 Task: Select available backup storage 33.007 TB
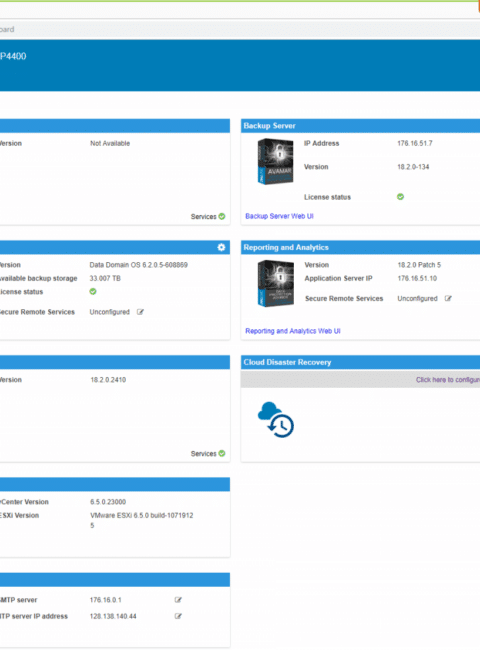[x=105, y=279]
